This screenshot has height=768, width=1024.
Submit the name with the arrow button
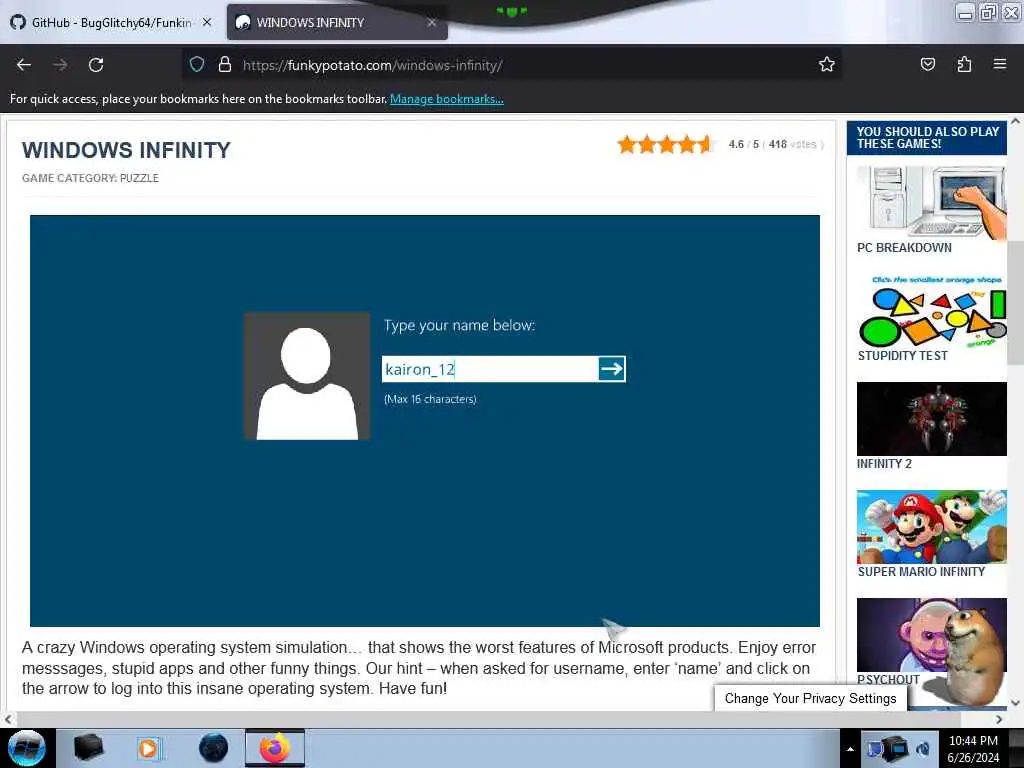[x=612, y=369]
